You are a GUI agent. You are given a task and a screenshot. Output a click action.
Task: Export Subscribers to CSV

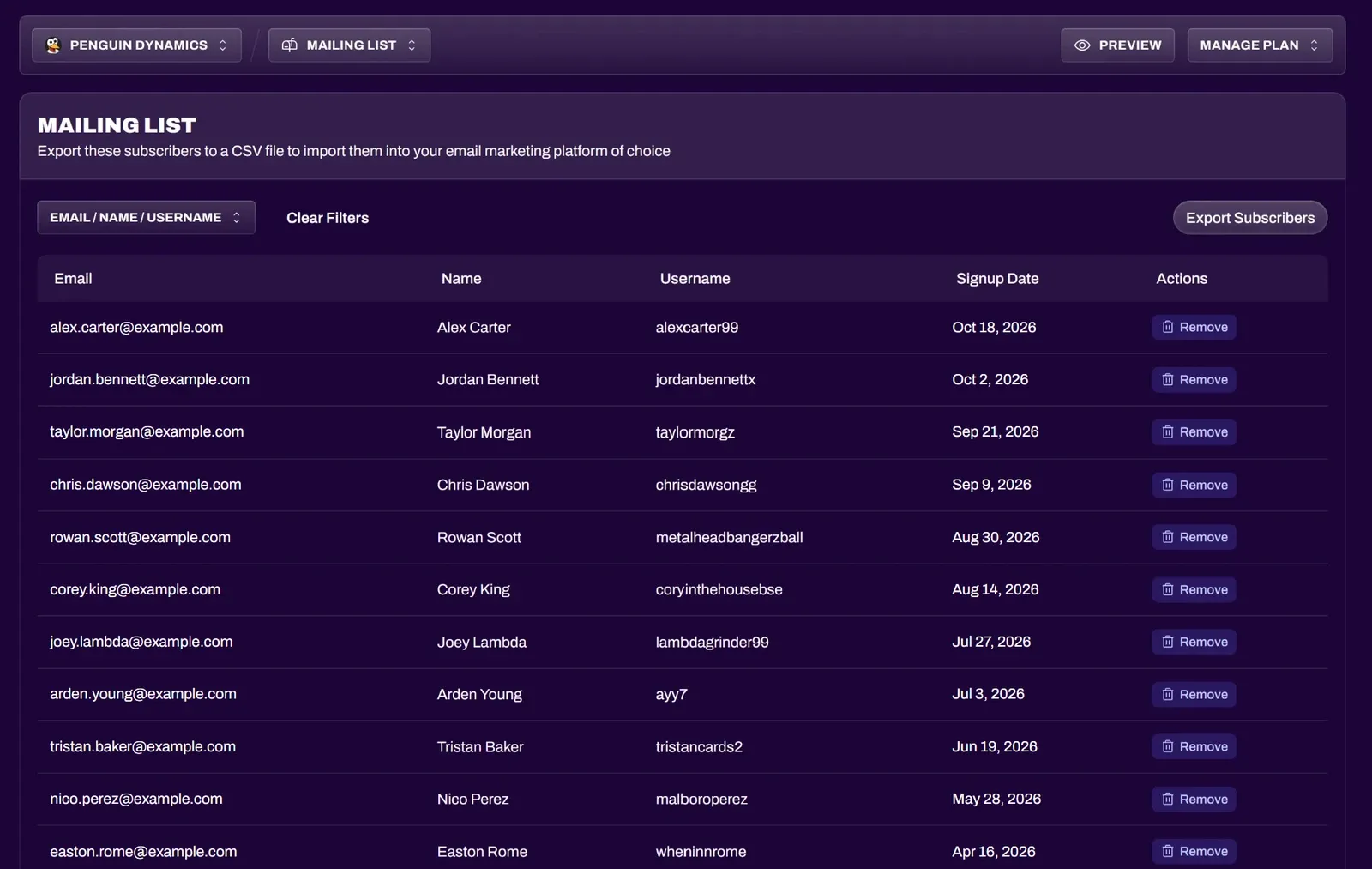pos(1250,218)
